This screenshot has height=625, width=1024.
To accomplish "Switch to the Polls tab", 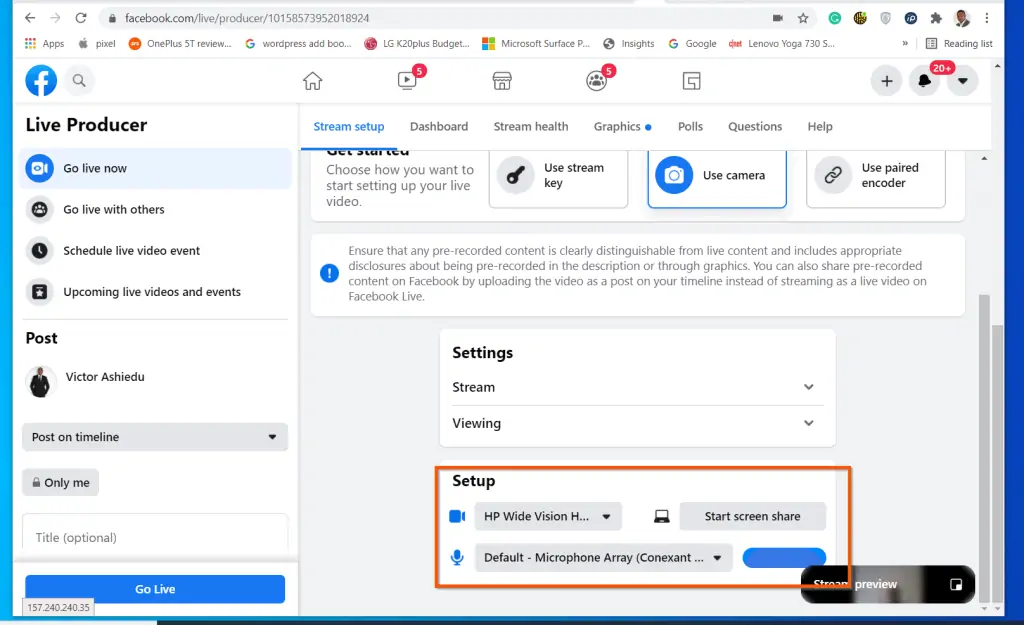I will [x=690, y=126].
